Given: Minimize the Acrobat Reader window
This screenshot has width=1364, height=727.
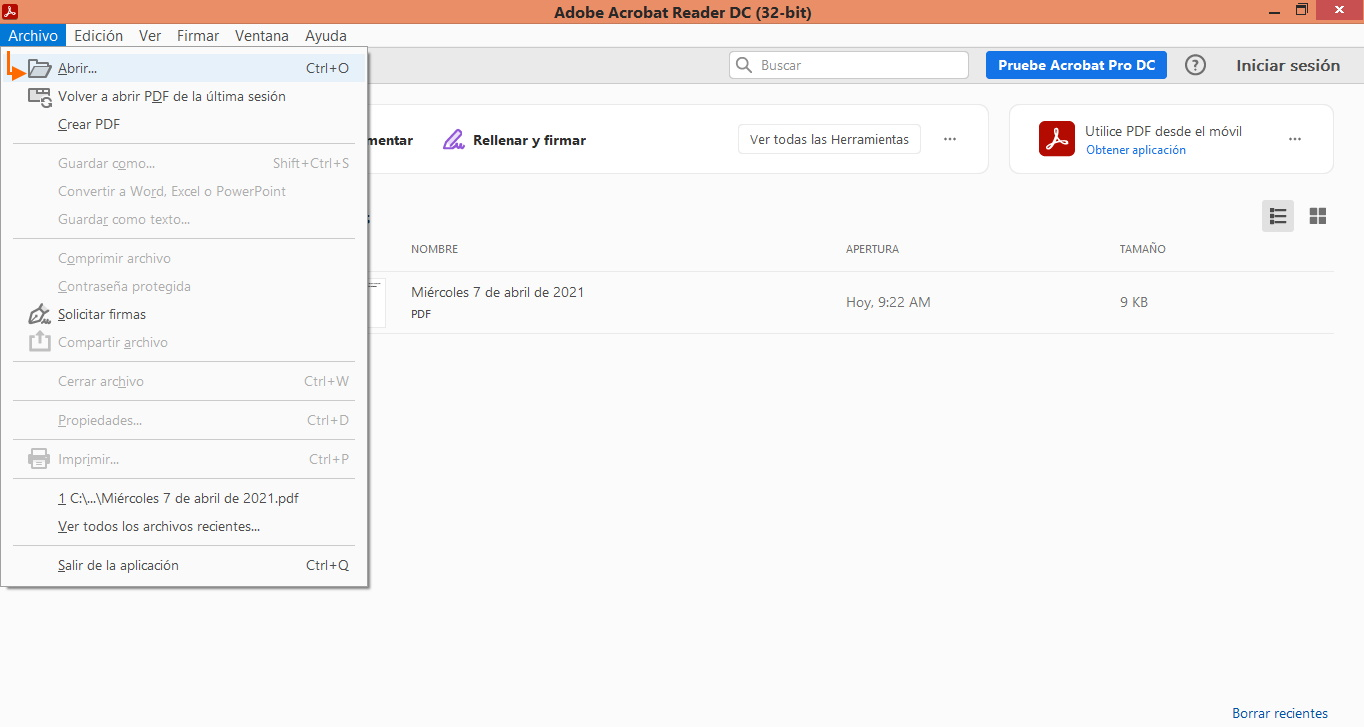Looking at the screenshot, I should tap(1272, 11).
